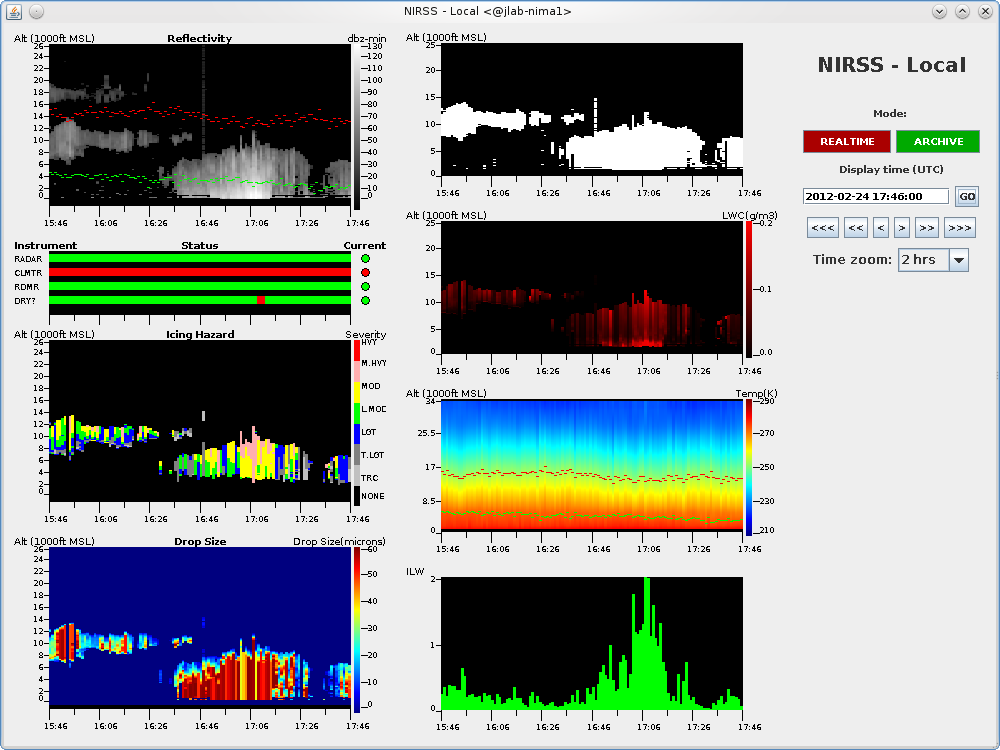Switch mode to ARCHIVE
Image resolution: width=1000 pixels, height=750 pixels.
[938, 141]
